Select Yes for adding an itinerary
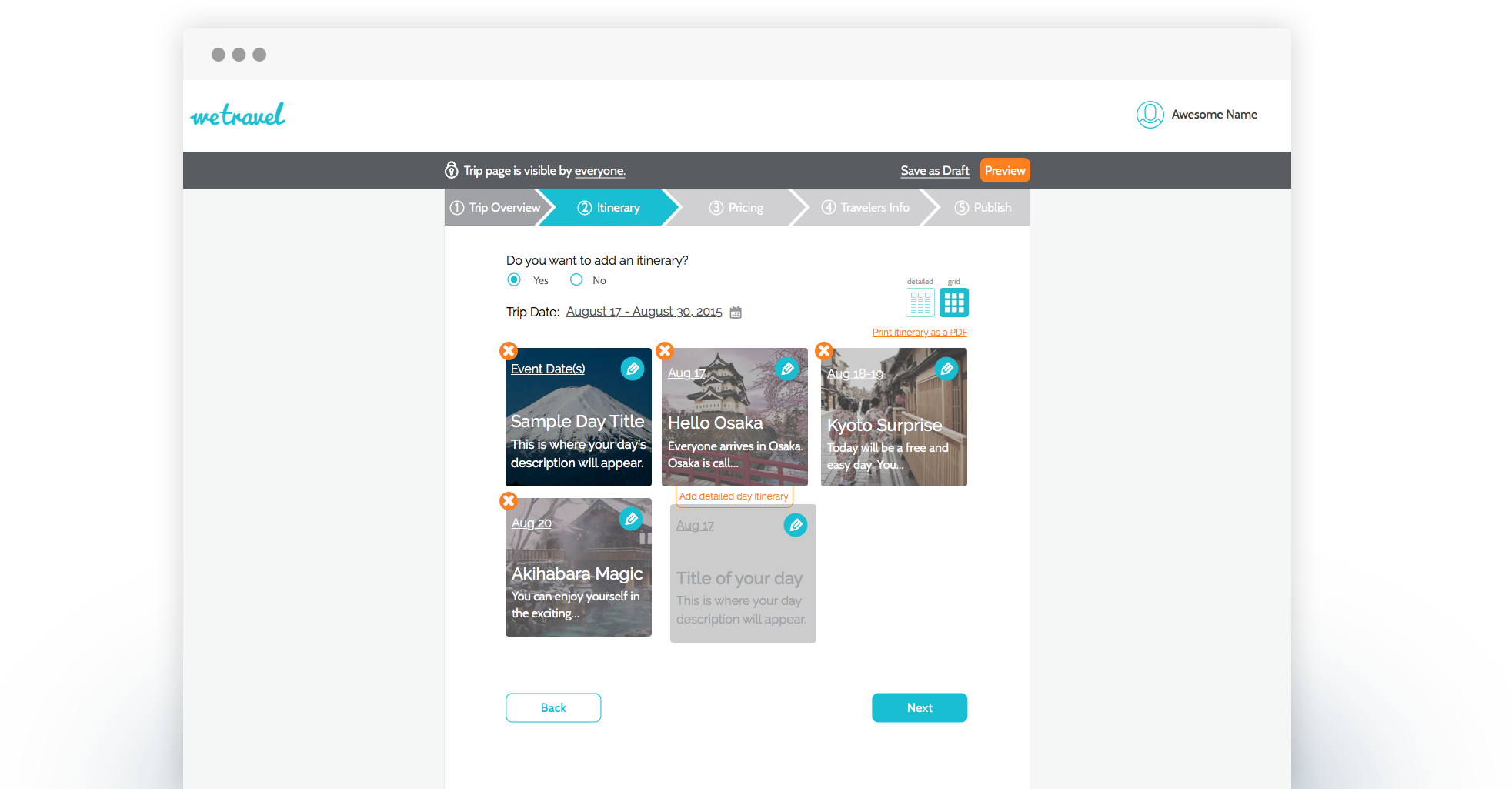The width and height of the screenshot is (1512, 789). 514,280
